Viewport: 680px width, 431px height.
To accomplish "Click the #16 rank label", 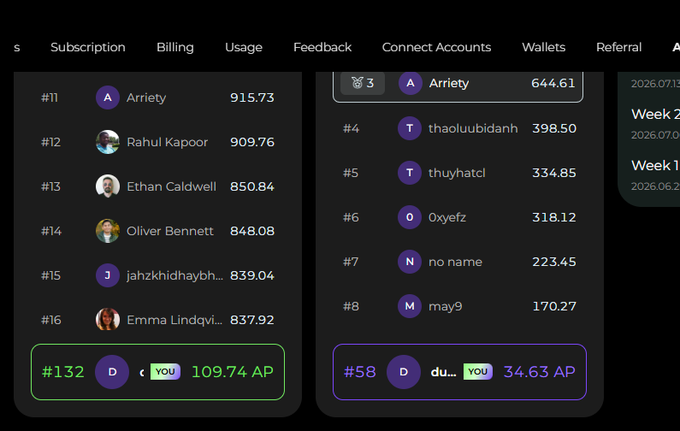I will click(x=51, y=320).
